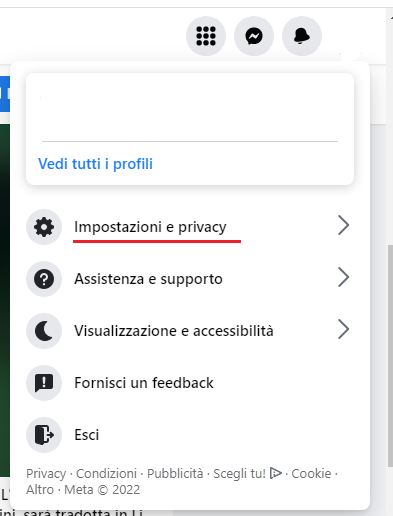Open the Condizioni footer link

click(106, 474)
